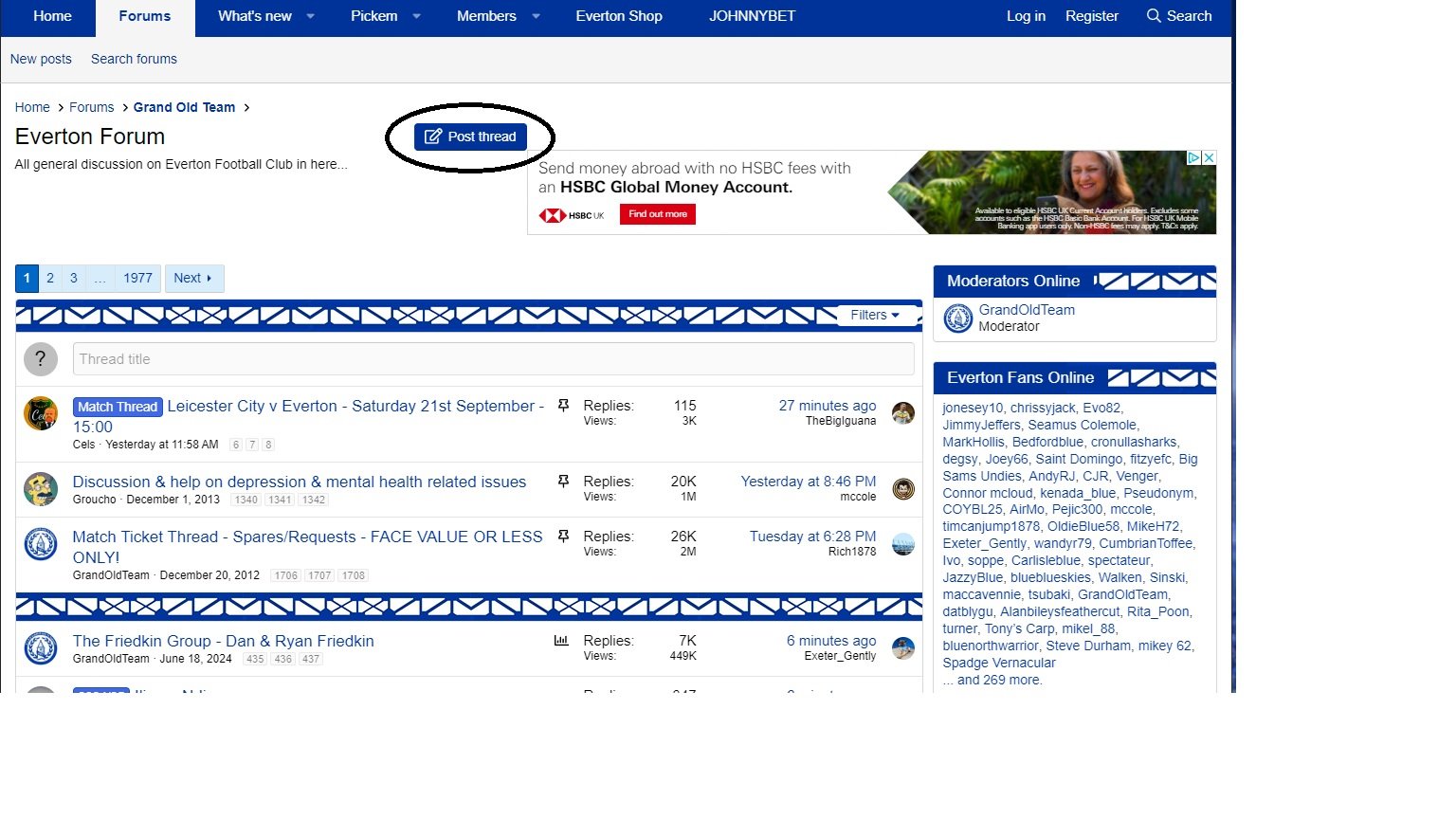The width and height of the screenshot is (1456, 819).
Task: Open Groucho user avatar
Action: (41, 489)
